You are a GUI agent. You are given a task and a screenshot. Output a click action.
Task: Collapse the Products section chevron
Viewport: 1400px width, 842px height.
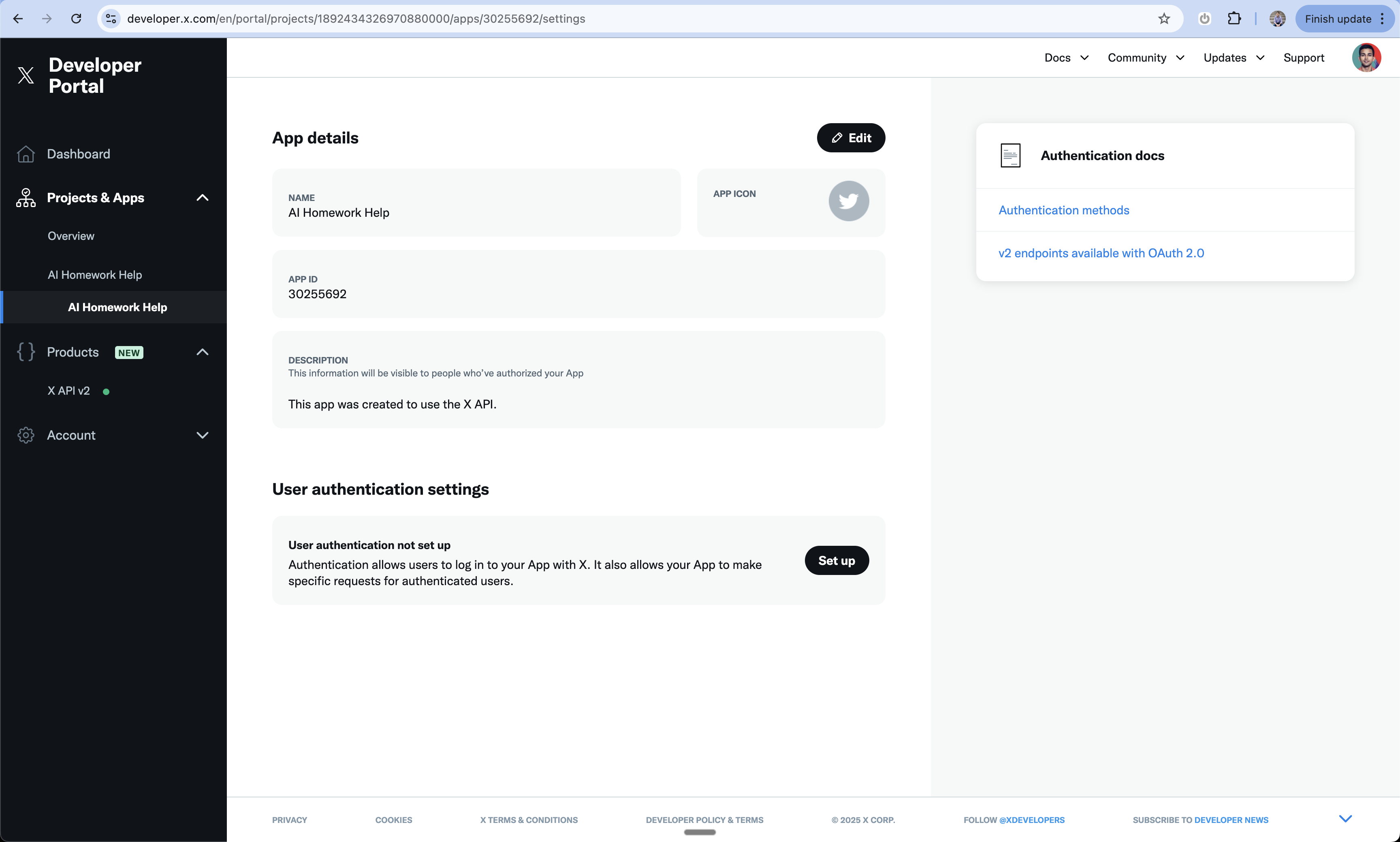click(202, 352)
